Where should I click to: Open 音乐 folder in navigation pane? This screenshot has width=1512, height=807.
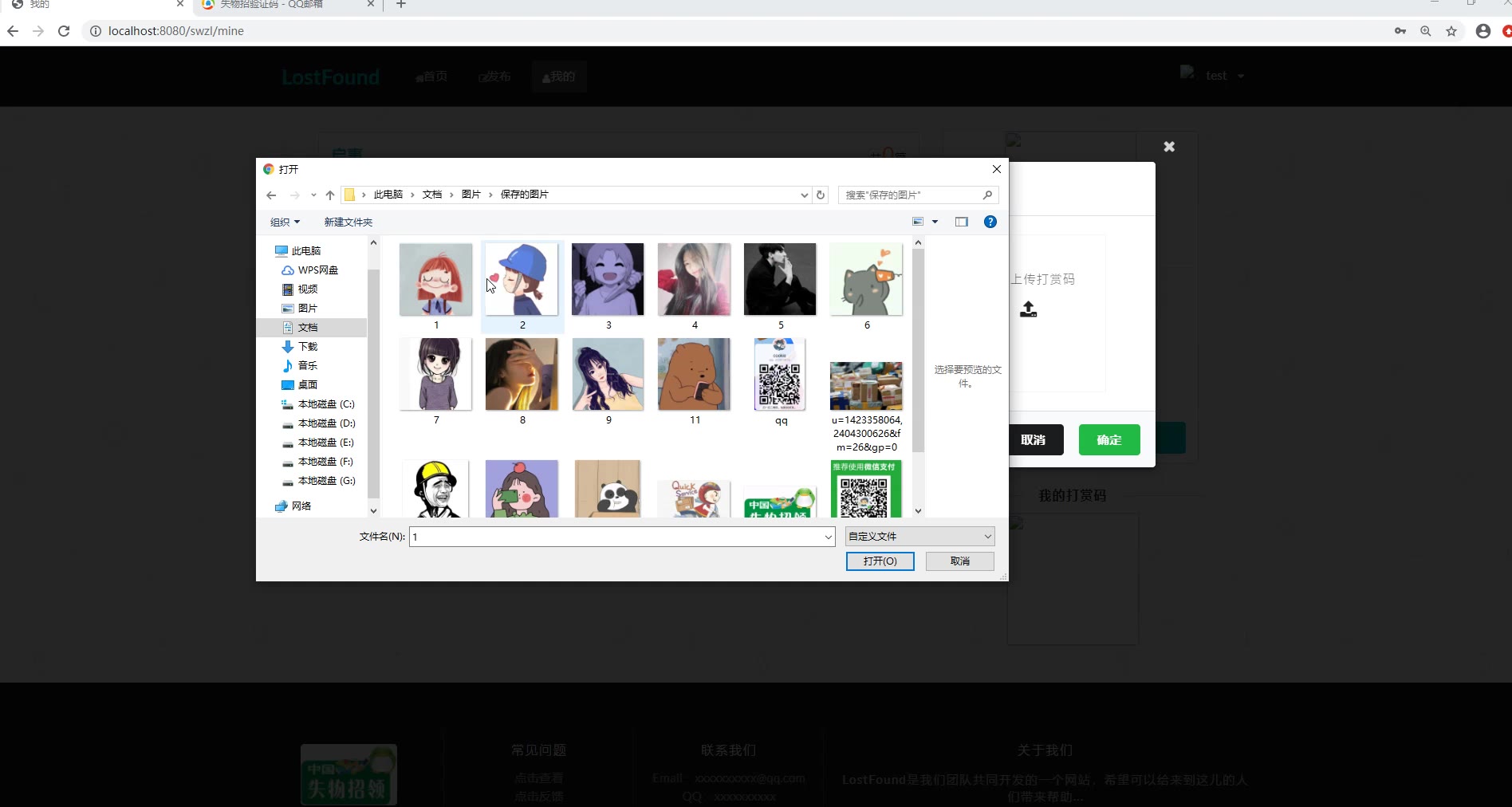click(300, 366)
